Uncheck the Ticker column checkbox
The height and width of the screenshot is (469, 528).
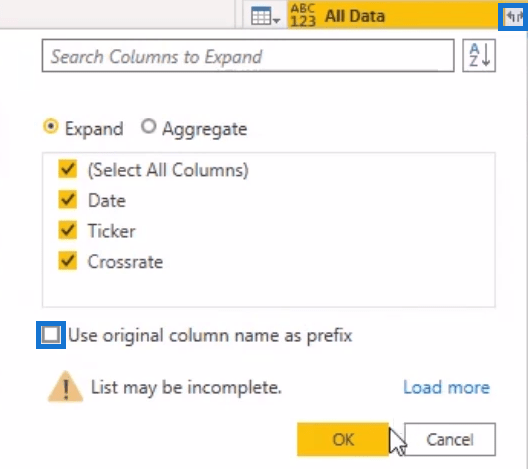[67, 230]
